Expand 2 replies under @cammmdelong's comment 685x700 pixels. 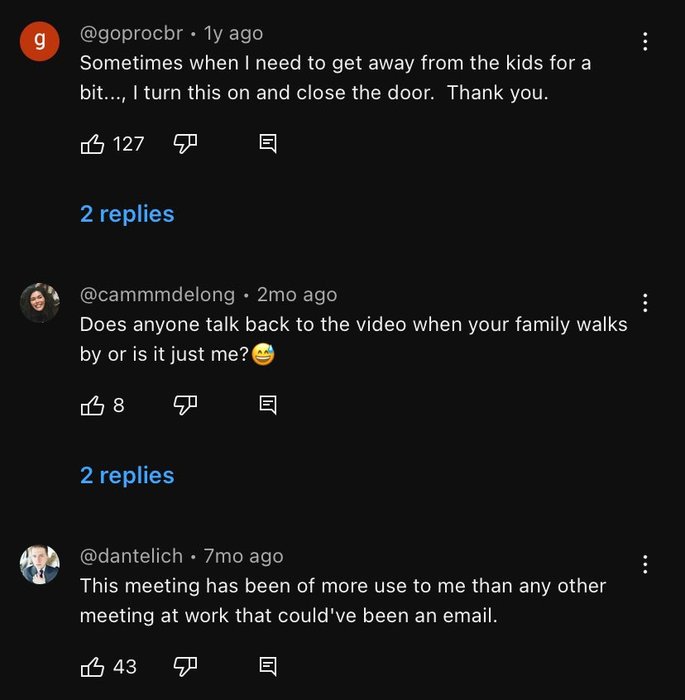[127, 475]
